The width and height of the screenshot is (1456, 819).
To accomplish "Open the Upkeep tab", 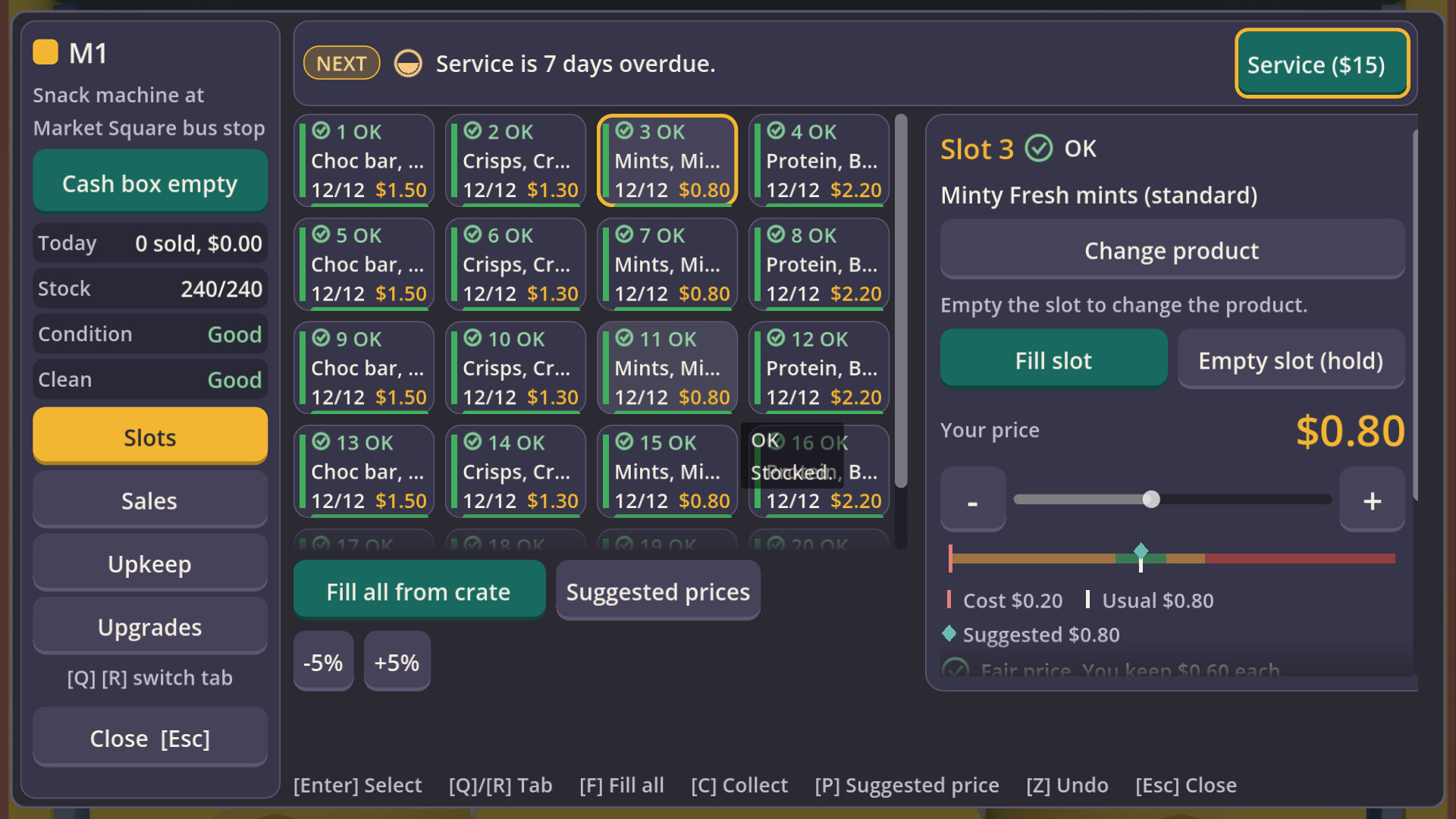I will coord(150,563).
